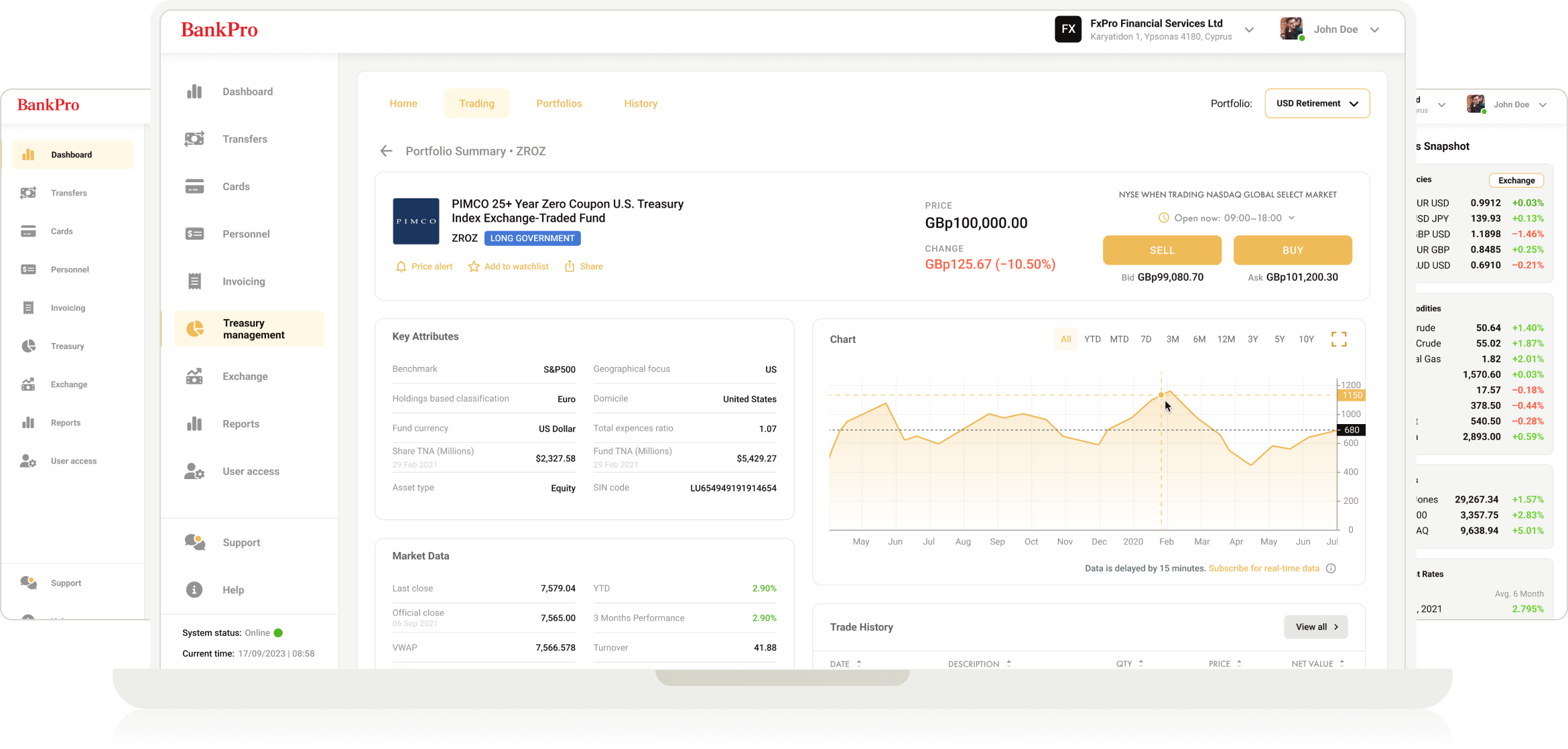Click Exchange button in right Snapshot window

click(x=1516, y=180)
